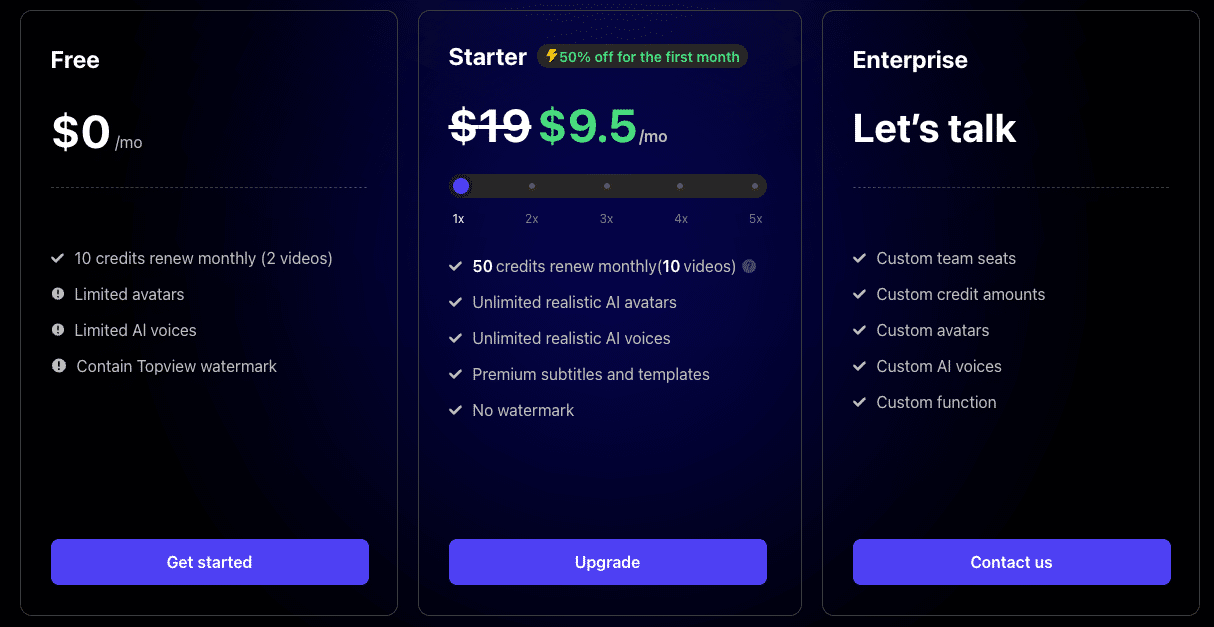Click the checkmark next to Custom function
This screenshot has width=1214, height=627.
[859, 402]
